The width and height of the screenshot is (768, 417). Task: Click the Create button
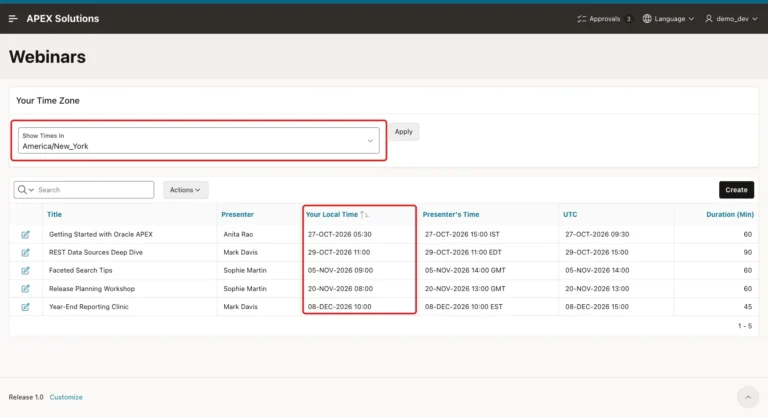[x=736, y=190]
